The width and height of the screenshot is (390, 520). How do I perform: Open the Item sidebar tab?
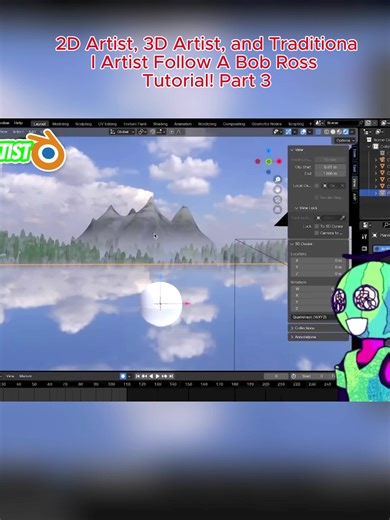(x=354, y=153)
